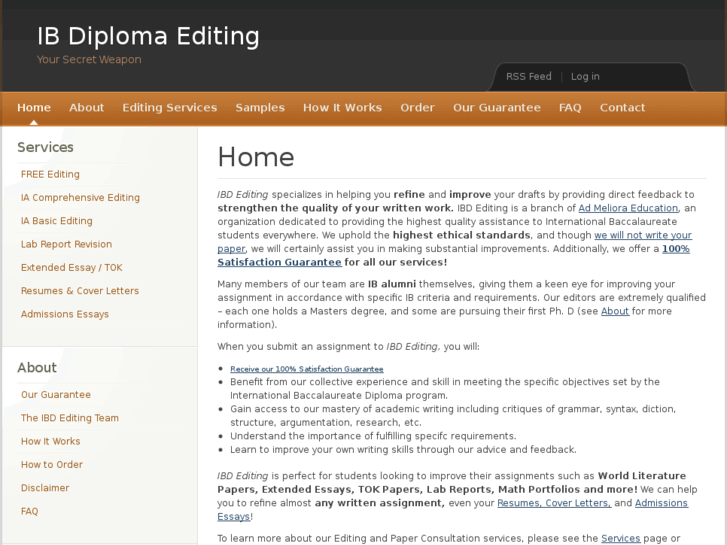Select Samples in the navigation bar

pyautogui.click(x=260, y=108)
